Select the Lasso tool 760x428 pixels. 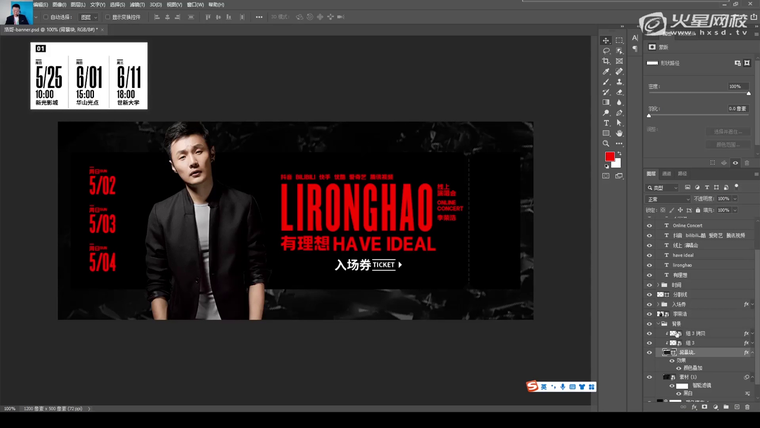point(606,51)
